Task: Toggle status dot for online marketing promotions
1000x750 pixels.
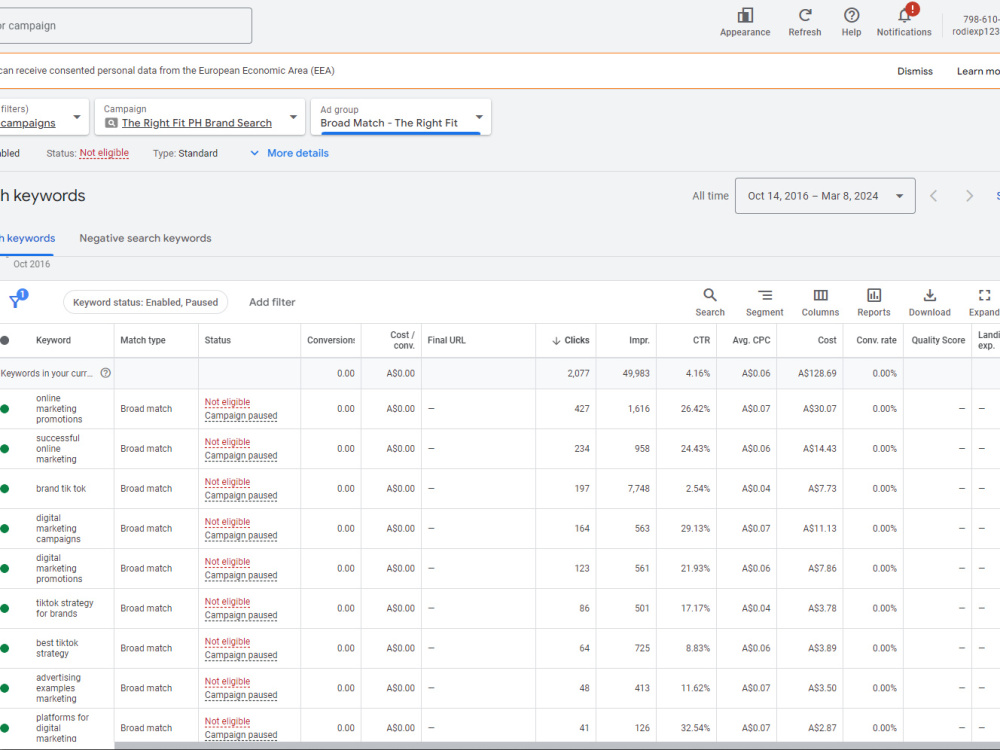Action: coord(4,409)
